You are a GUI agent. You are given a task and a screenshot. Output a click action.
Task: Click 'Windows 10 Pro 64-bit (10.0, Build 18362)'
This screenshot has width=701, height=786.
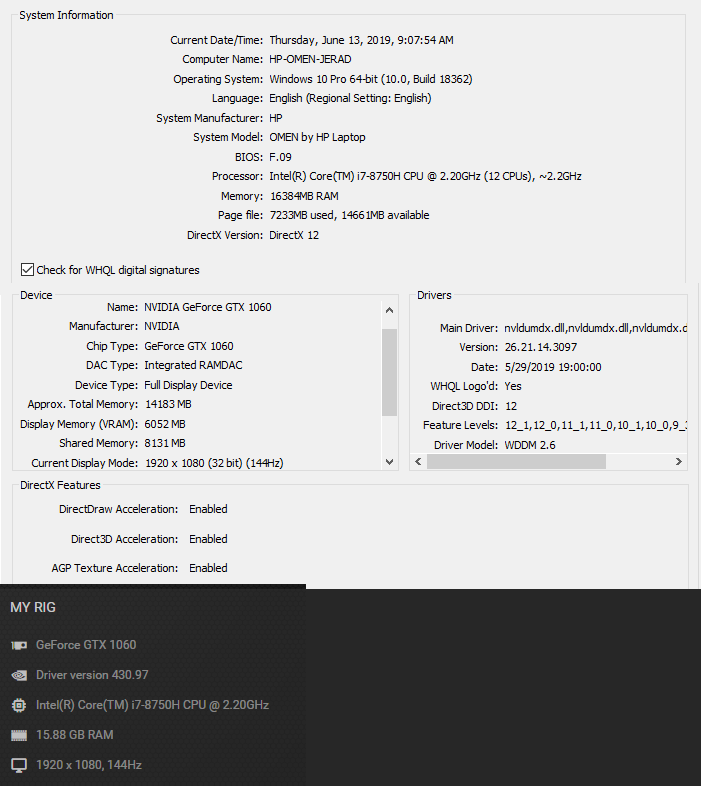click(x=371, y=79)
